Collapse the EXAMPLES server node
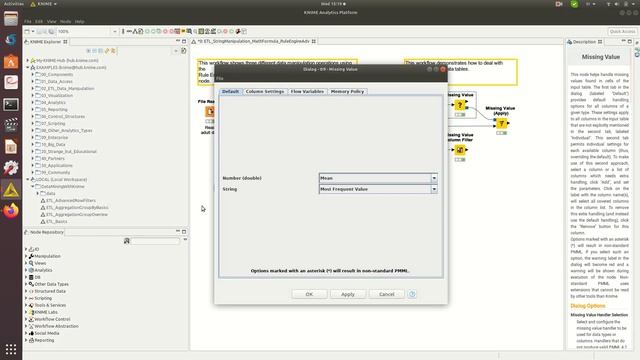Viewport: 640px width, 360px height. (28, 67)
